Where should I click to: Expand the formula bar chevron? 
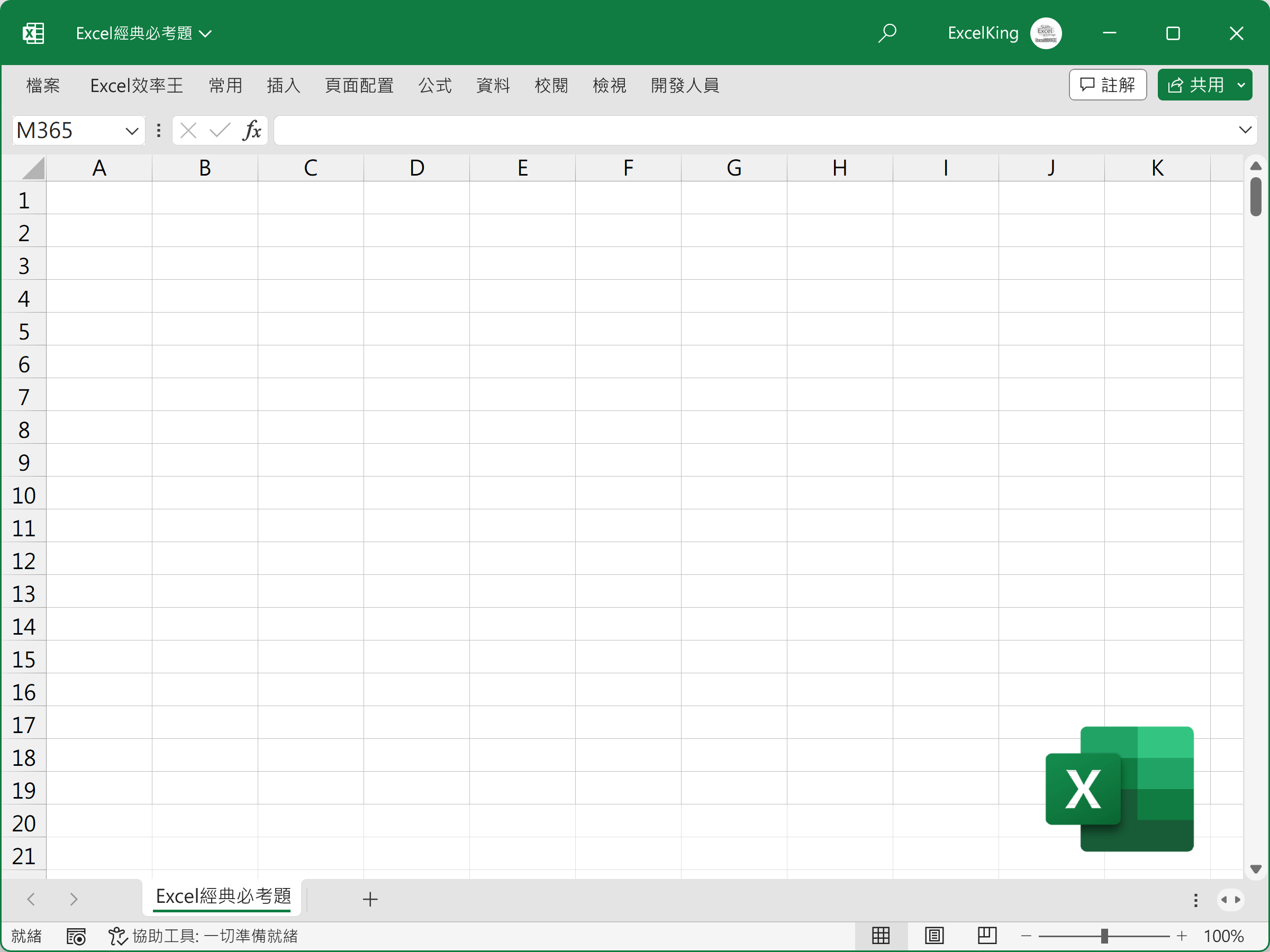coord(1244,130)
